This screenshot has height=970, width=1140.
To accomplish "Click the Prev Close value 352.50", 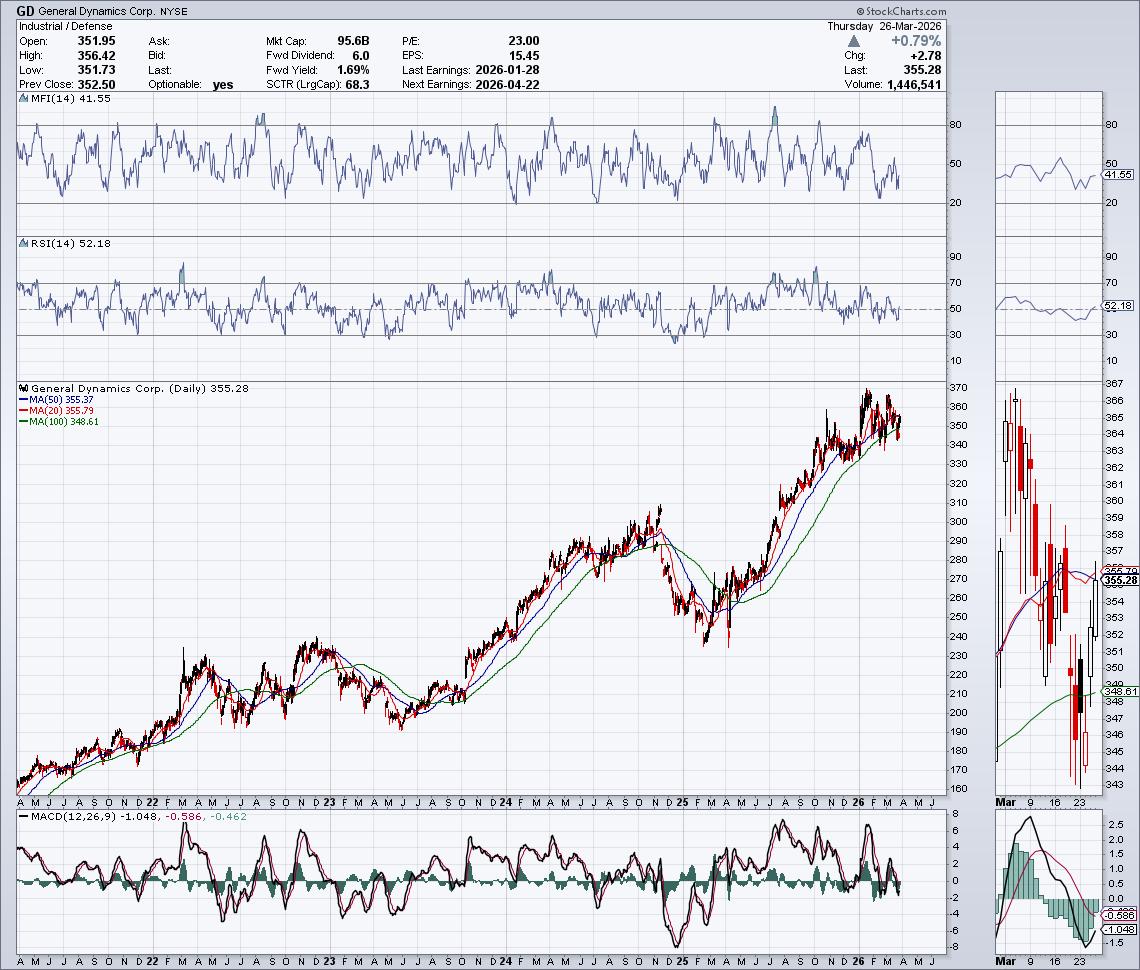I will click(96, 84).
